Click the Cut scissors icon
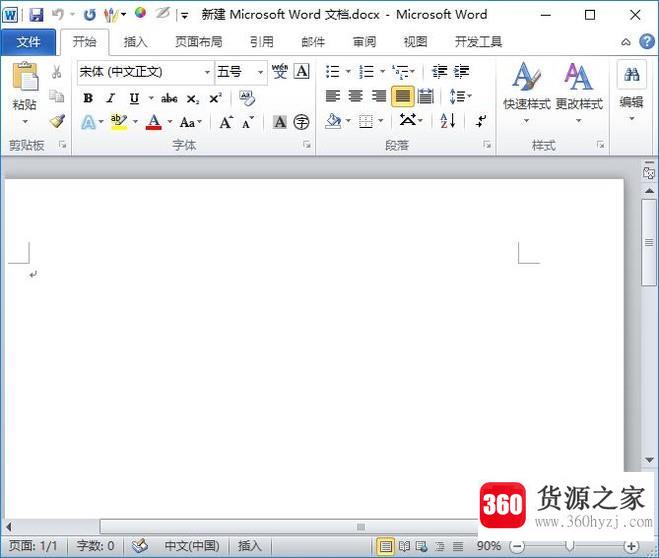659x558 pixels. coord(57,72)
